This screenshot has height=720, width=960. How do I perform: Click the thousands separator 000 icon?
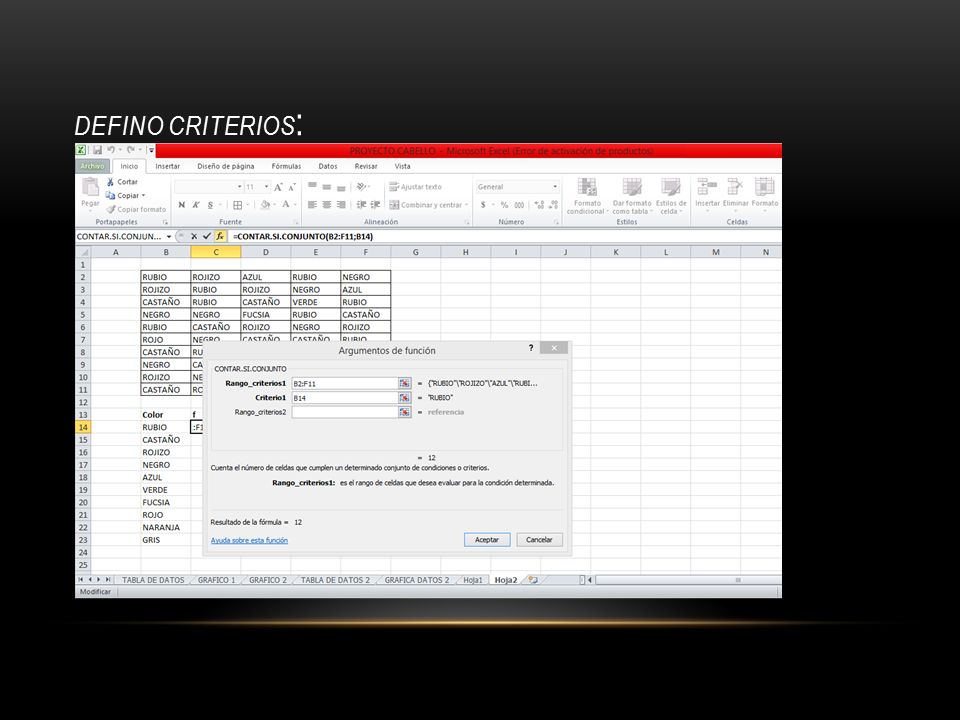coord(519,205)
